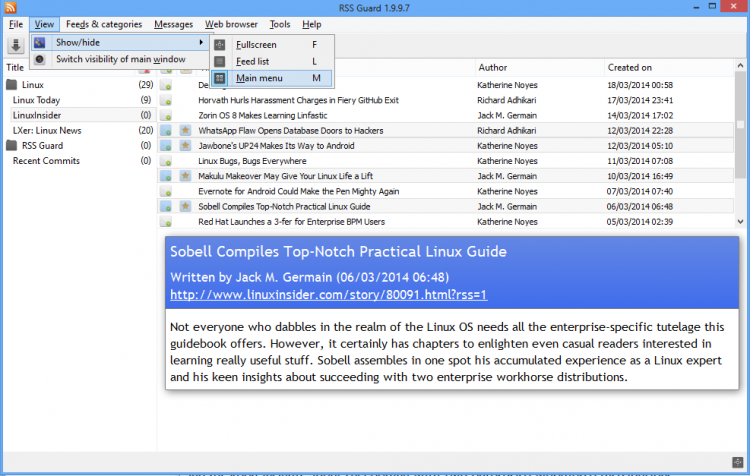The height and width of the screenshot is (476, 750).
Task: Toggle read icon for Linux Bugs, Bugs Everywhere
Action: 166,161
